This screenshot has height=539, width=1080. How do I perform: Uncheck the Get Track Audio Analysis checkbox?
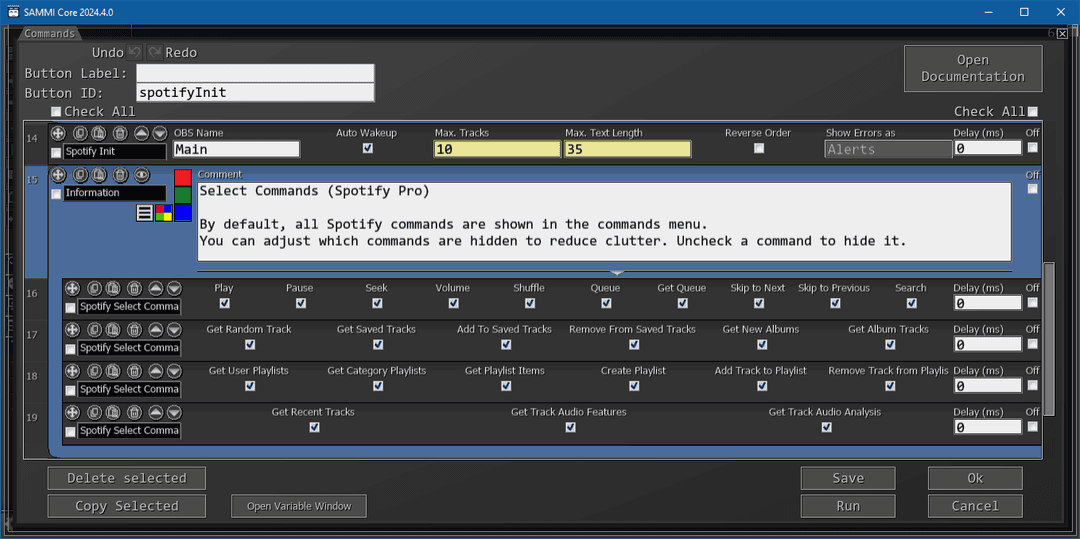[827, 427]
